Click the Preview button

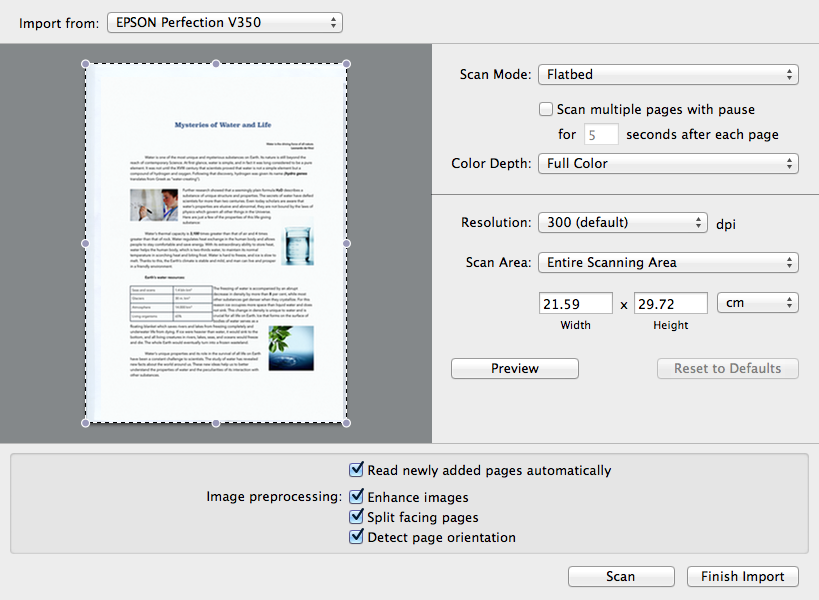click(x=514, y=368)
